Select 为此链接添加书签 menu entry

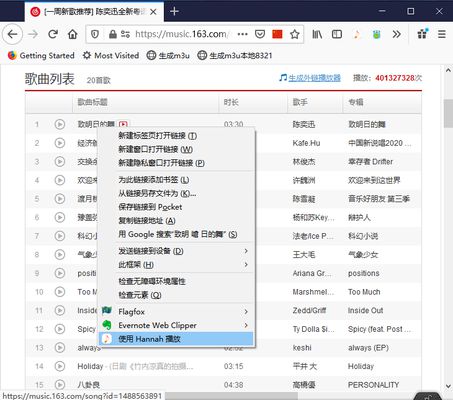pyautogui.click(x=177, y=180)
